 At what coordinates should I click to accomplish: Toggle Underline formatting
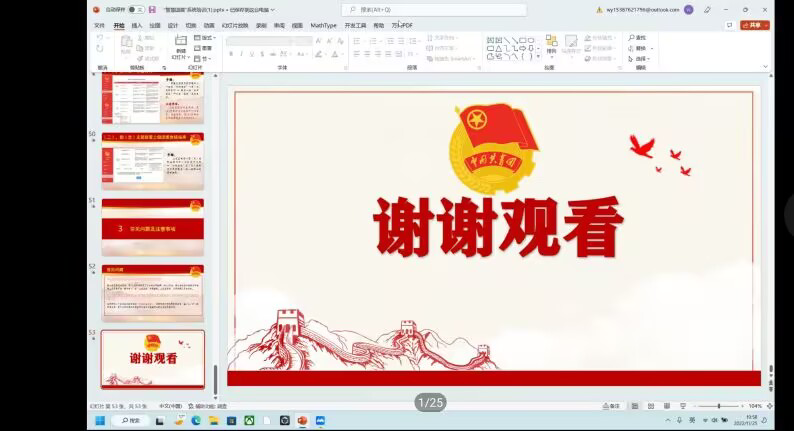pyautogui.click(x=252, y=54)
